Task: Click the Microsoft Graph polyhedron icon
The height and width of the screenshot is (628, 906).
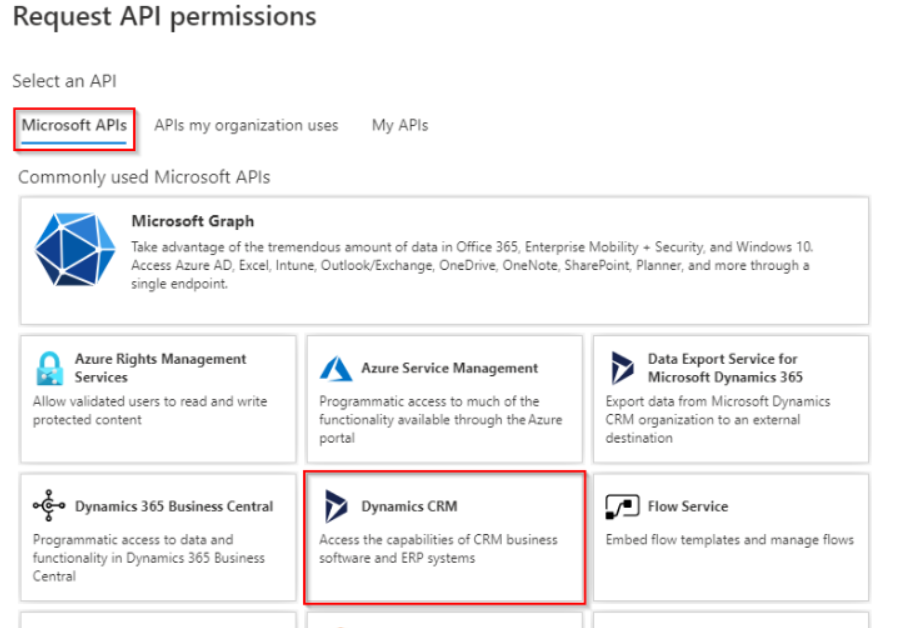Action: point(75,250)
